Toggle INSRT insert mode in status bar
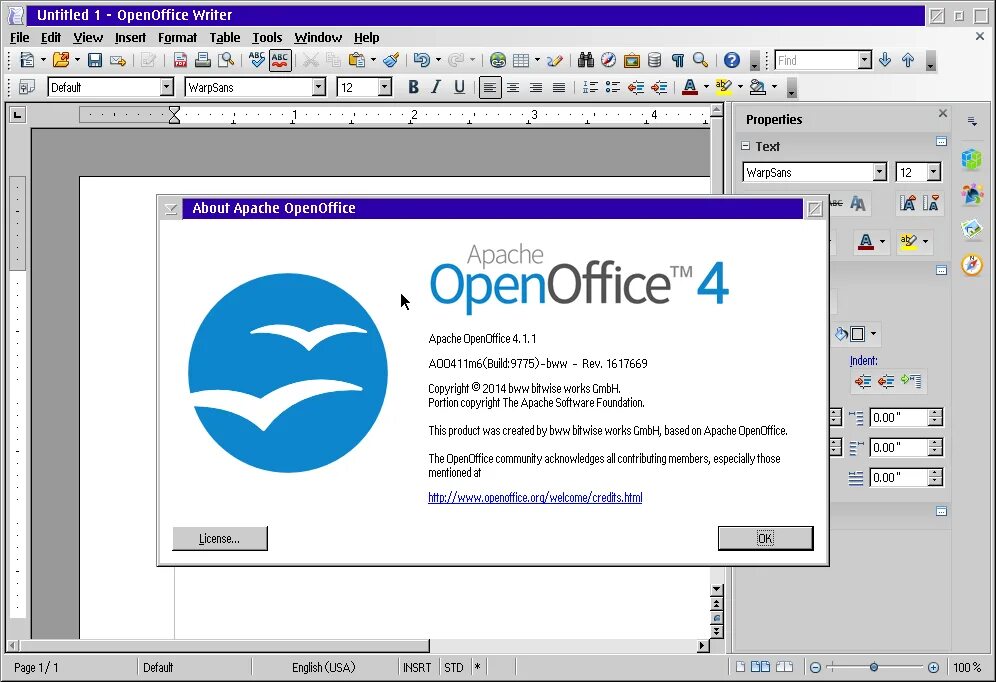Image resolution: width=996 pixels, height=682 pixels. 417,667
